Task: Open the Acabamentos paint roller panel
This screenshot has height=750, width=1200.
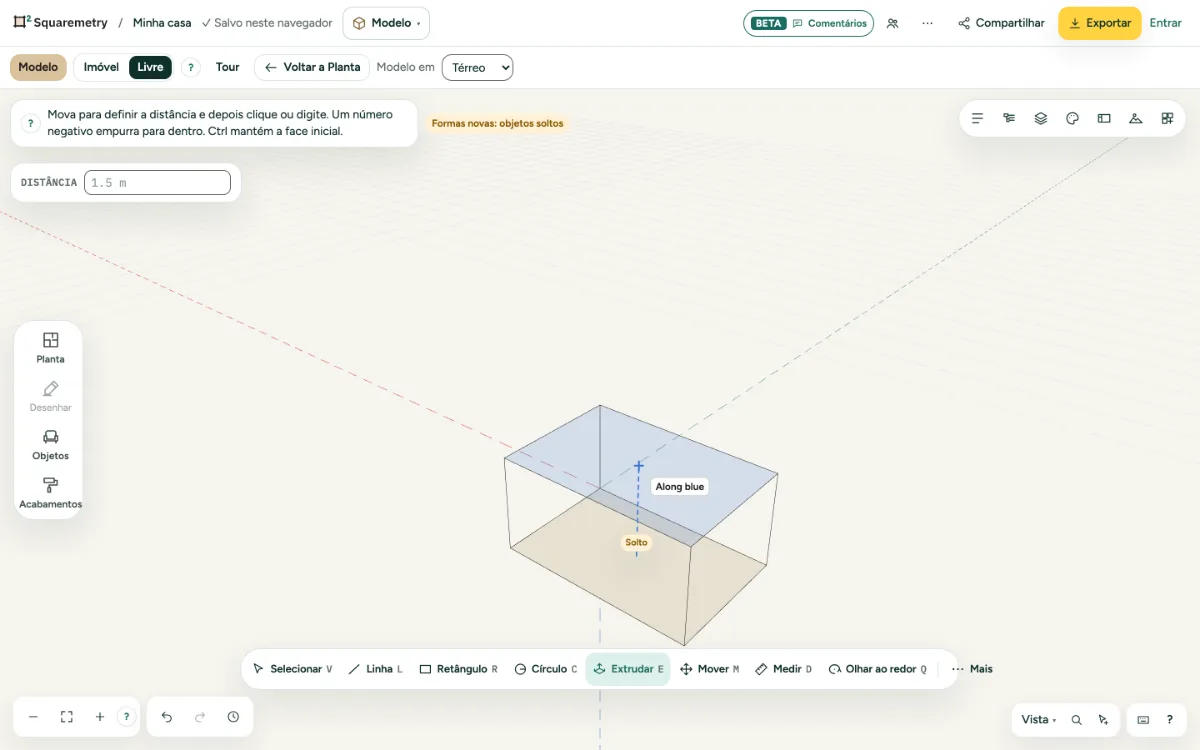Action: point(50,493)
